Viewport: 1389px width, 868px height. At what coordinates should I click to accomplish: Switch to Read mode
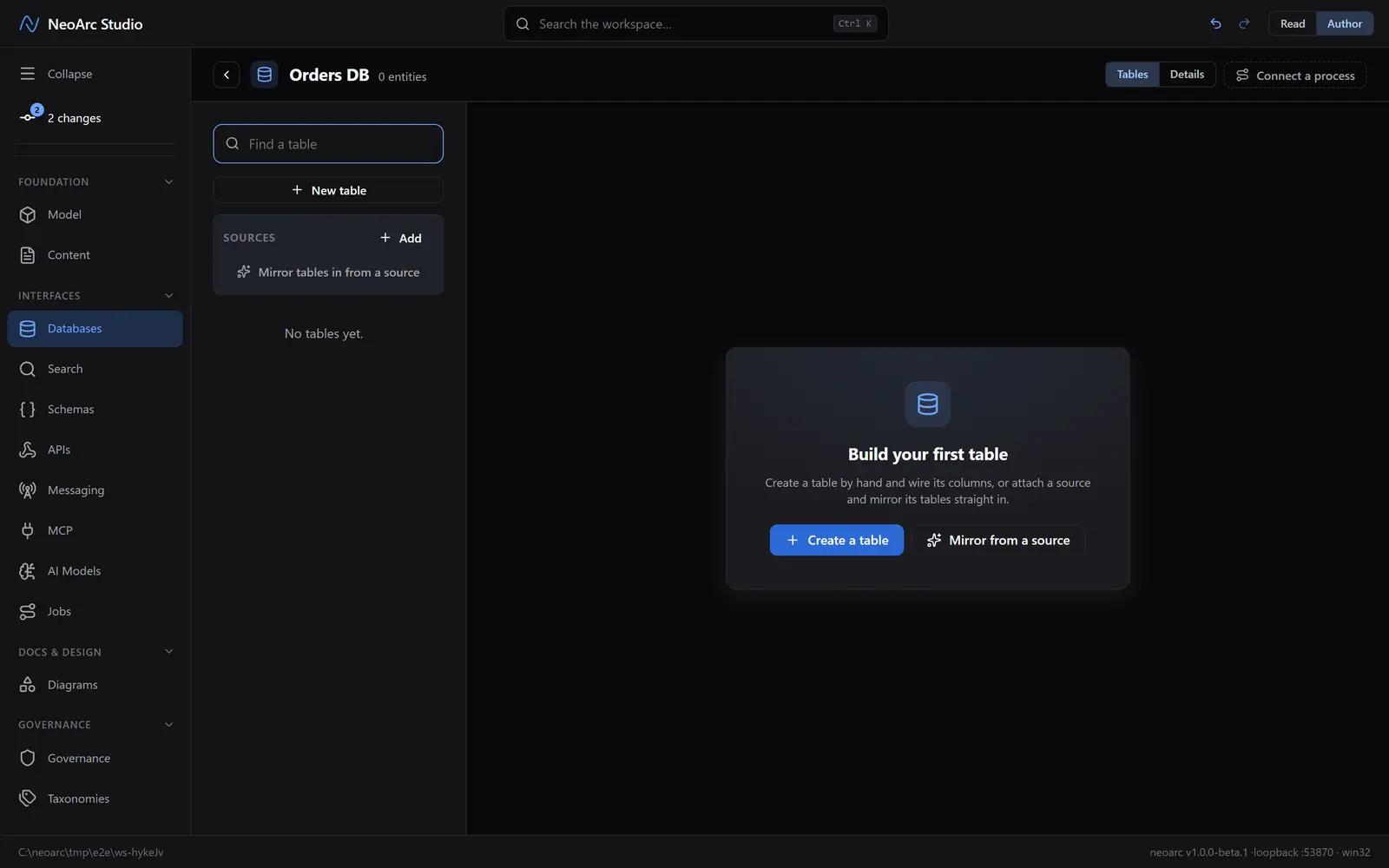(x=1293, y=23)
